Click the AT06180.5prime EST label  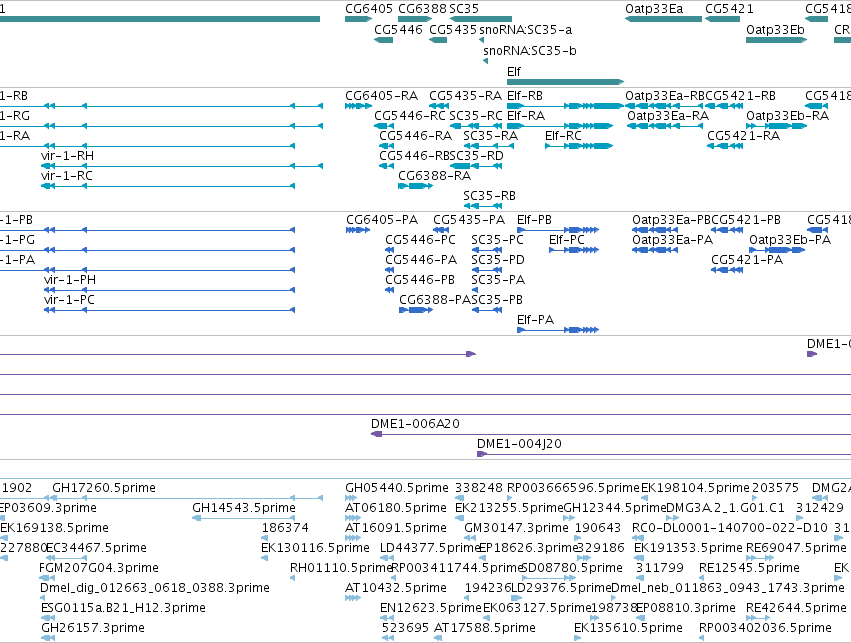point(396,508)
